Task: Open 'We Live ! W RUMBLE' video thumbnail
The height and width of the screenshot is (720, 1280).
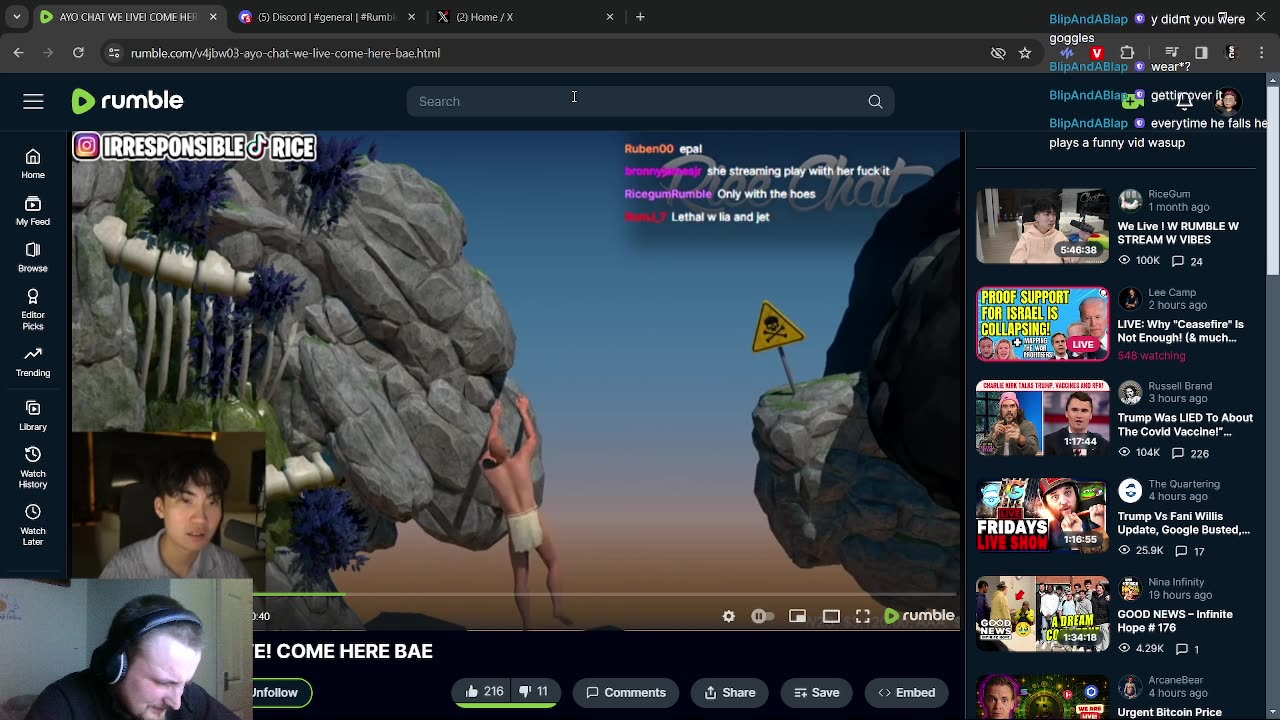Action: pos(1042,226)
